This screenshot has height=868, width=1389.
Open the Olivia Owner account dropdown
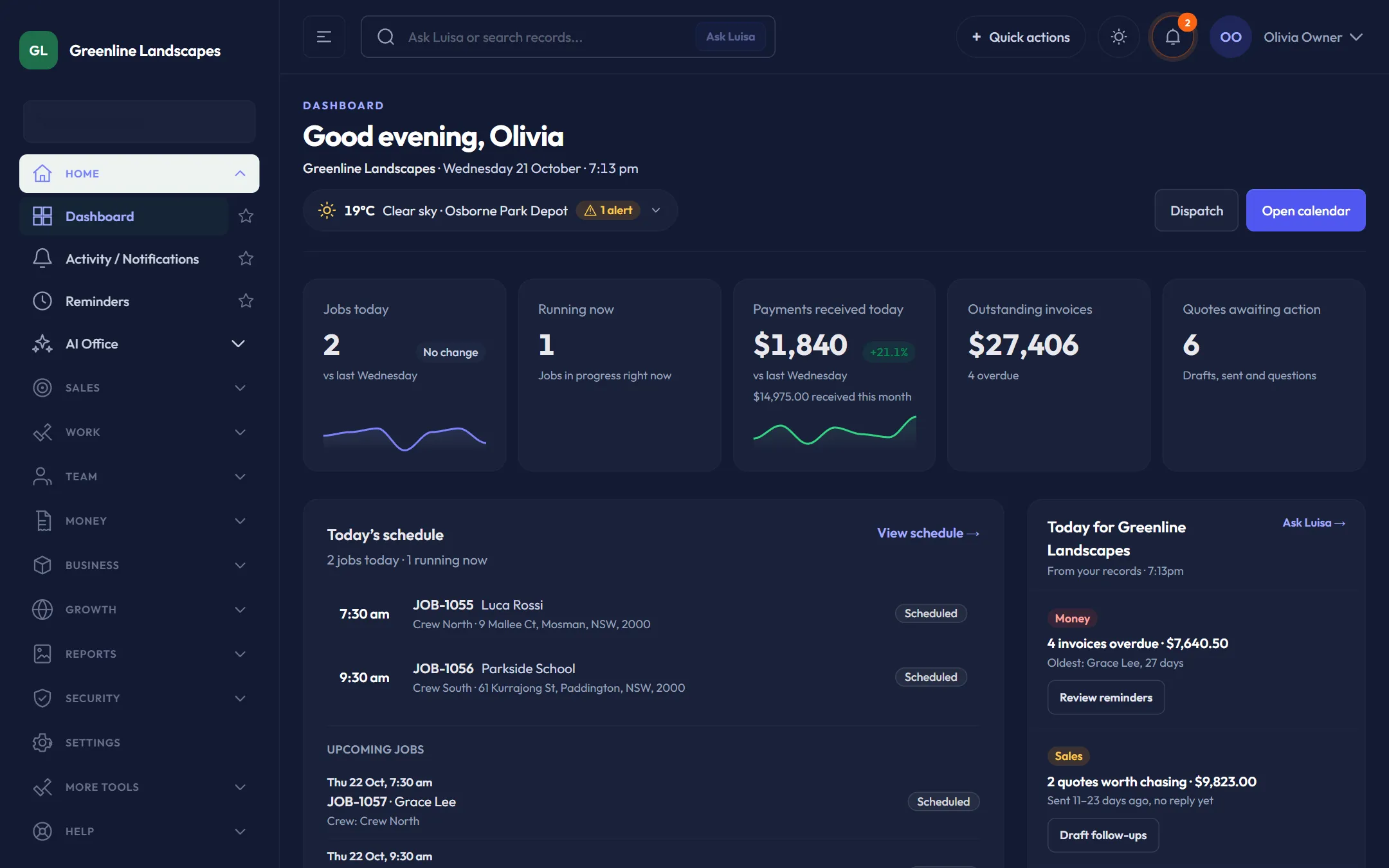tap(1313, 37)
